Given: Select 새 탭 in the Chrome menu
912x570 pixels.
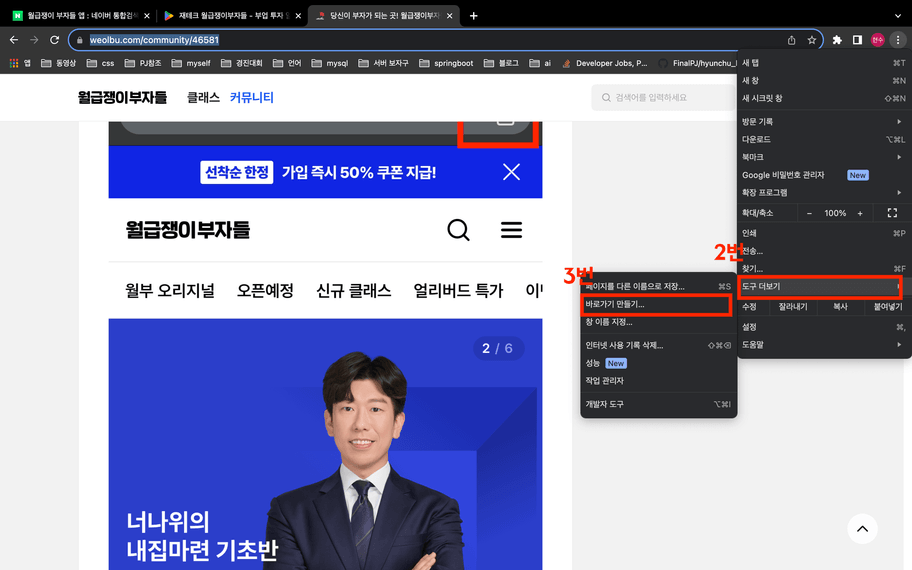Looking at the screenshot, I should [x=824, y=63].
